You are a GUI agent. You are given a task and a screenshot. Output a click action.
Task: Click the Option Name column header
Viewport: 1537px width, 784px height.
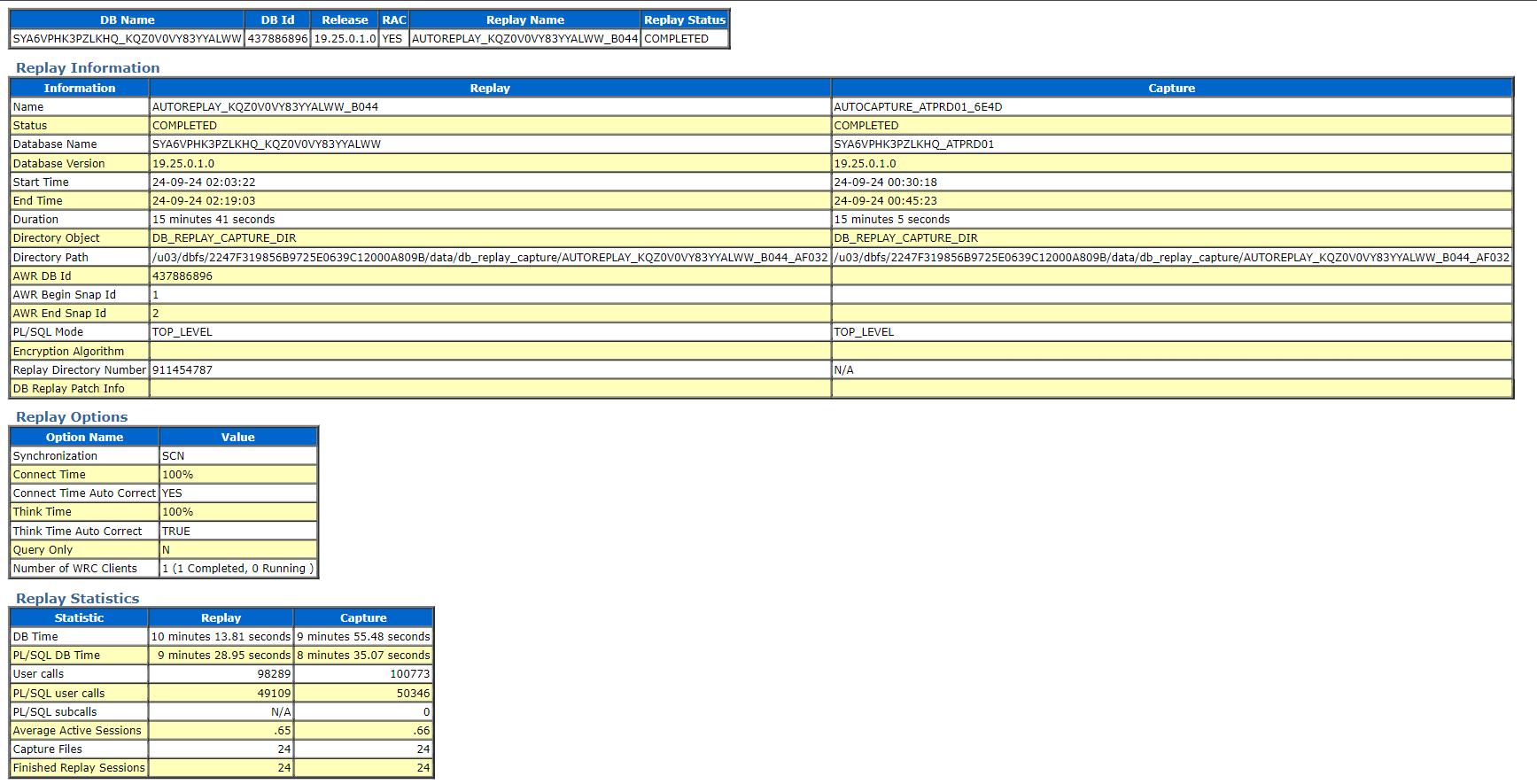(84, 438)
